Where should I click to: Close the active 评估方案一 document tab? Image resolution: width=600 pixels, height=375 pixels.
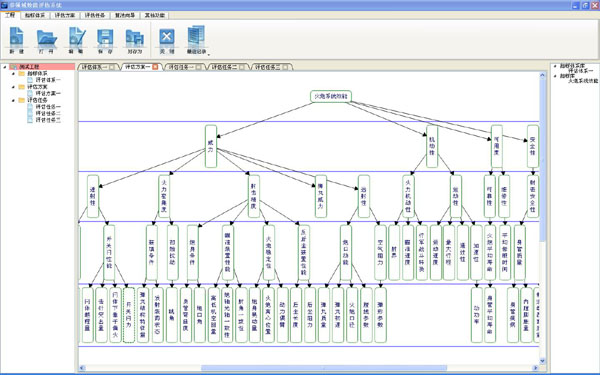(155, 67)
